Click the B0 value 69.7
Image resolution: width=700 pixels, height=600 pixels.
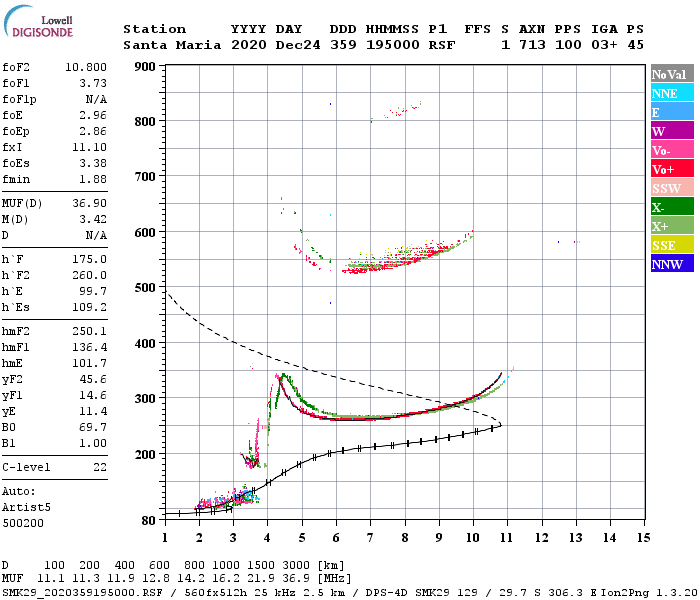93,428
